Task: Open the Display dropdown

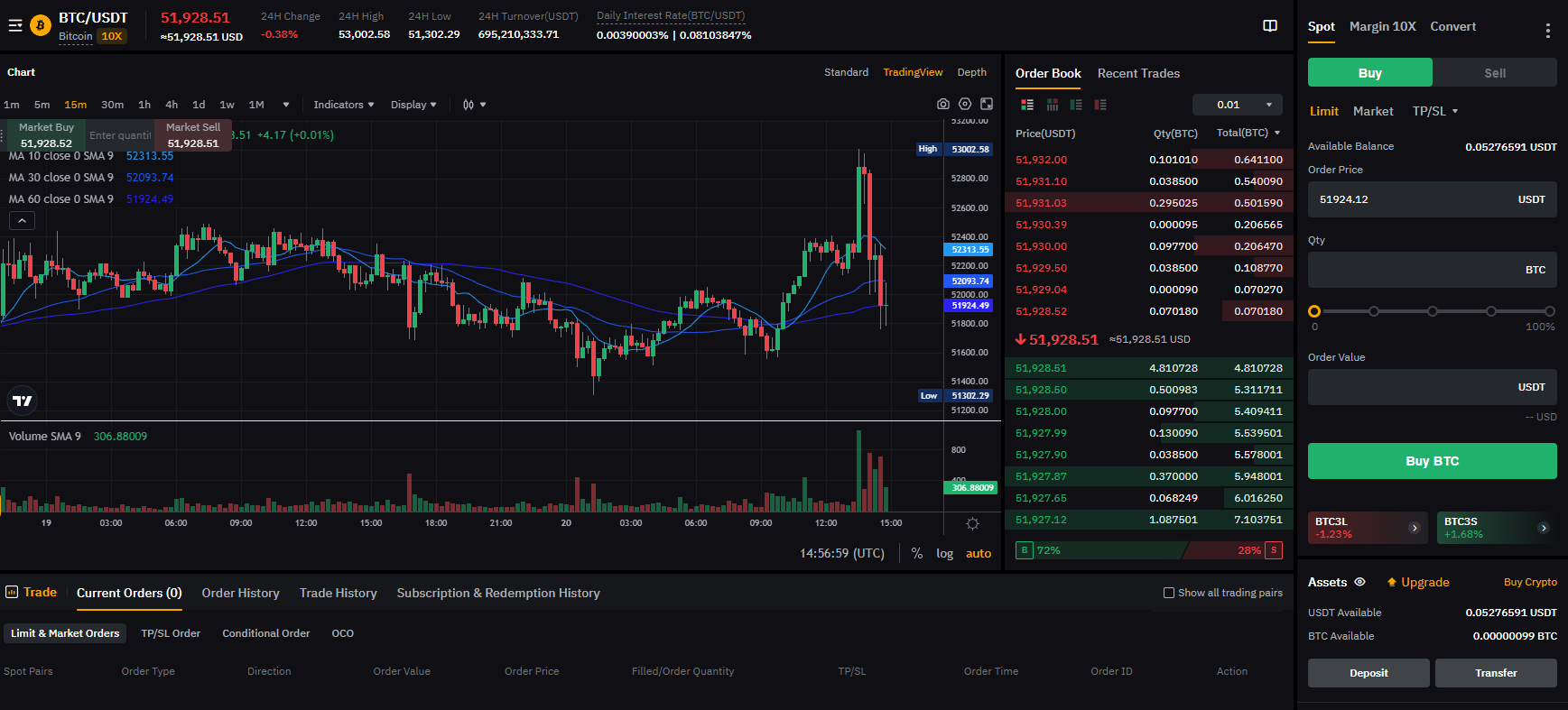Action: pos(413,105)
